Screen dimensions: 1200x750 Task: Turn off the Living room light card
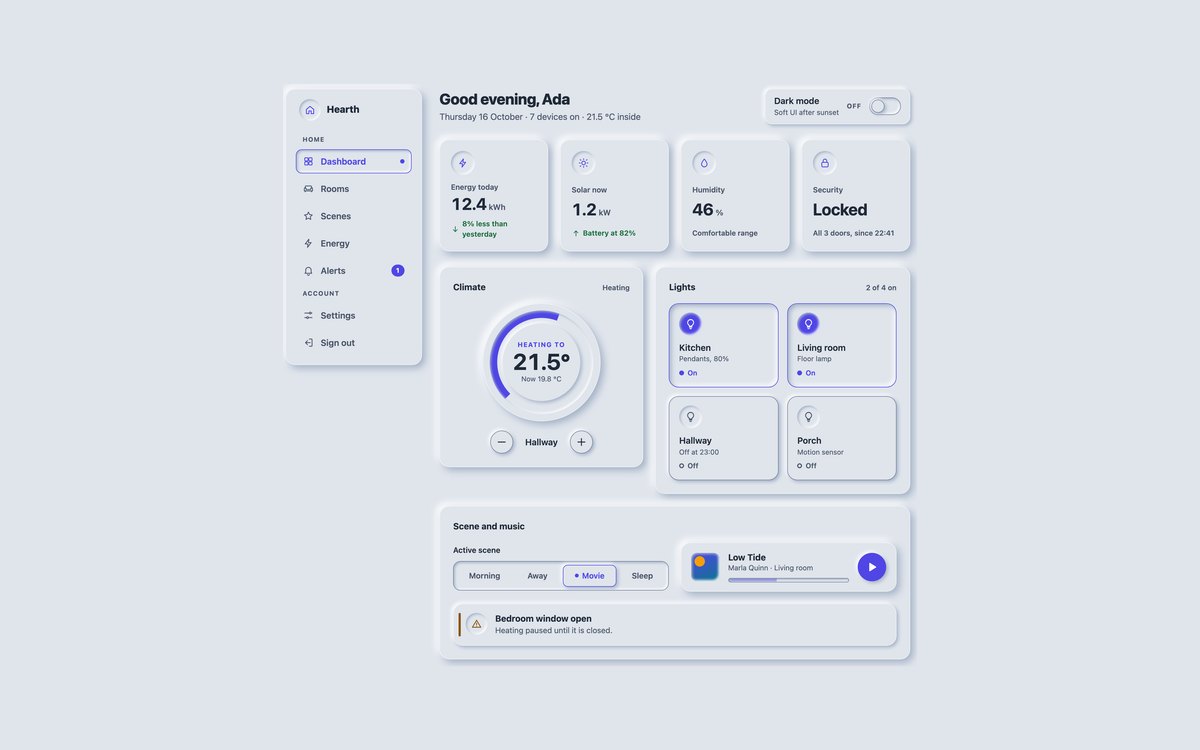pyautogui.click(x=842, y=345)
